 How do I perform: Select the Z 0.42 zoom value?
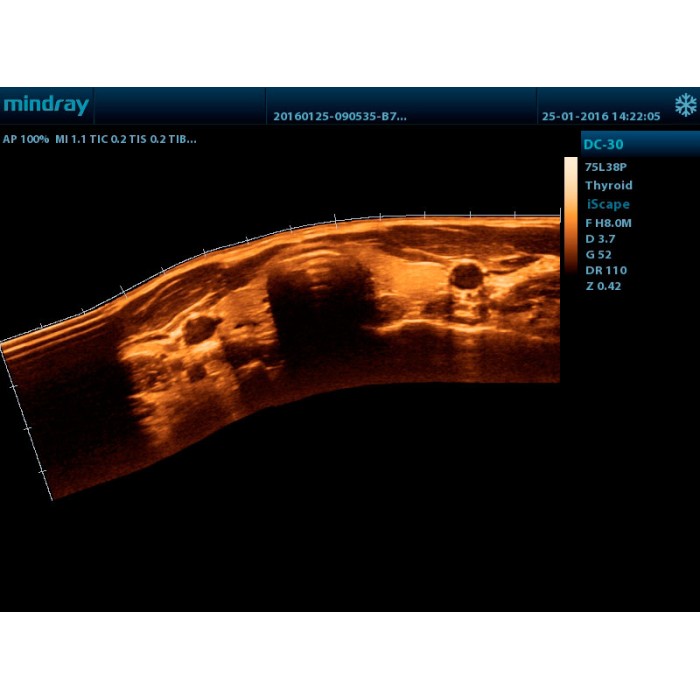click(603, 286)
